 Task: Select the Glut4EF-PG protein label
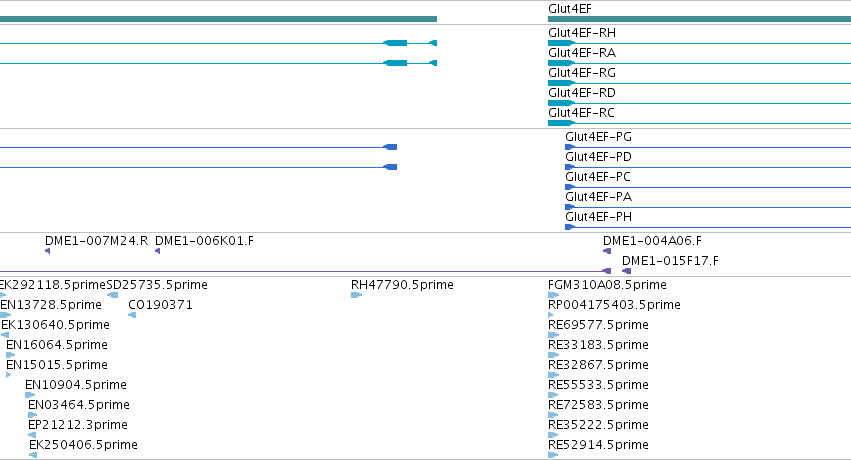tap(599, 137)
